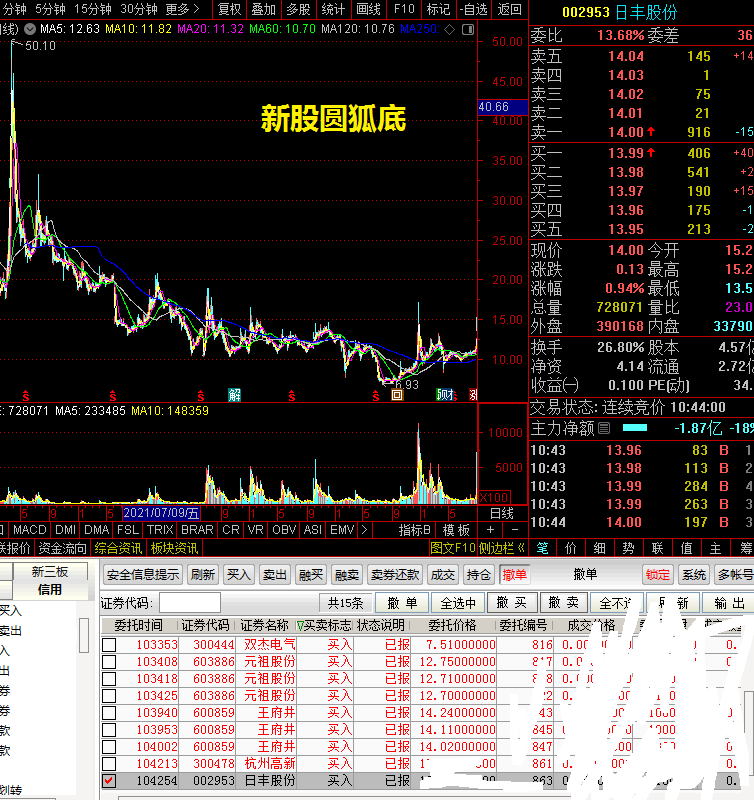Screen dimensions: 754x800
Task: Switch to the 综合资讯 tab
Action: point(118,548)
